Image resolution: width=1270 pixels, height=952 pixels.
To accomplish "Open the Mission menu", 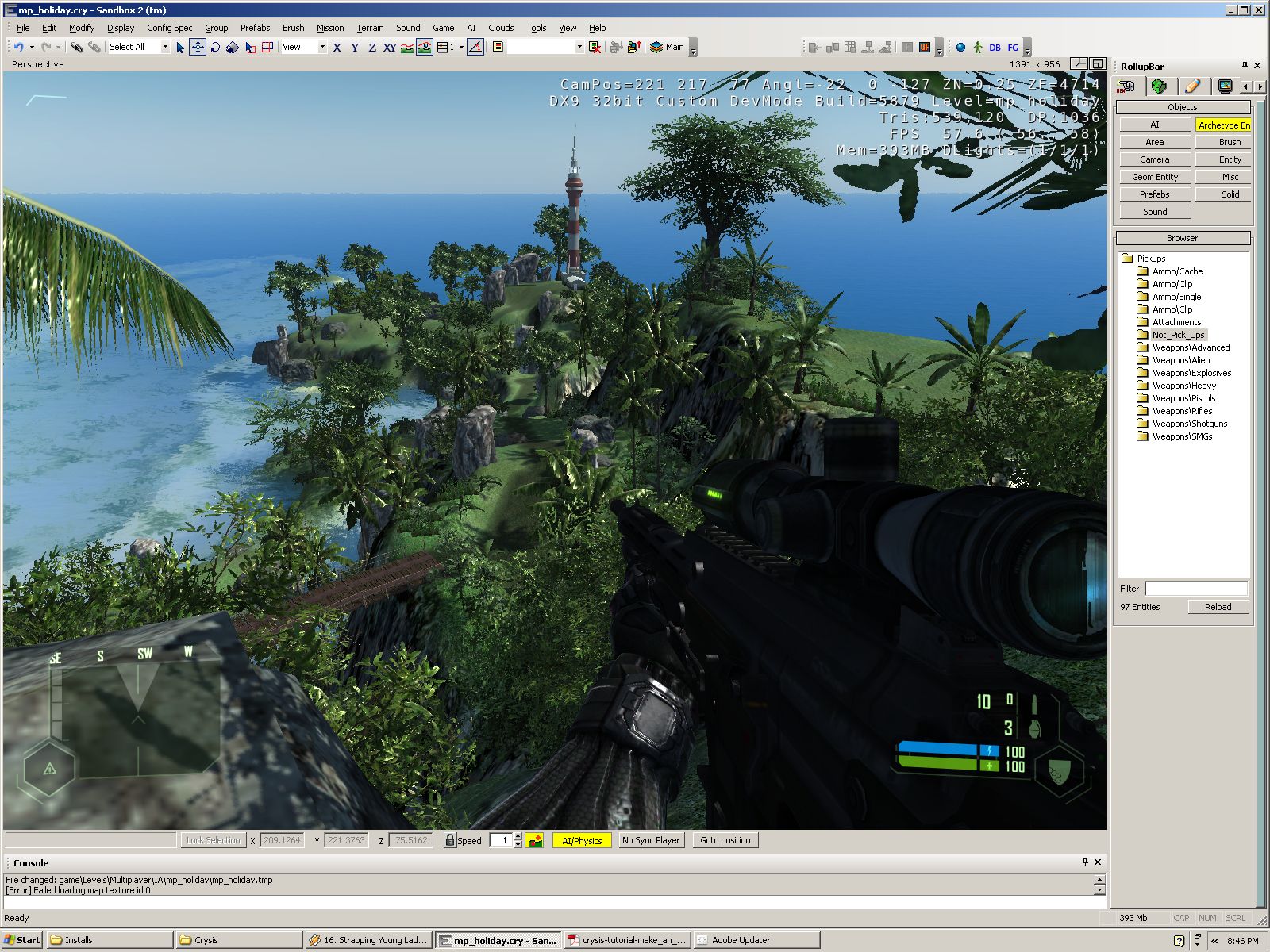I will click(x=330, y=28).
